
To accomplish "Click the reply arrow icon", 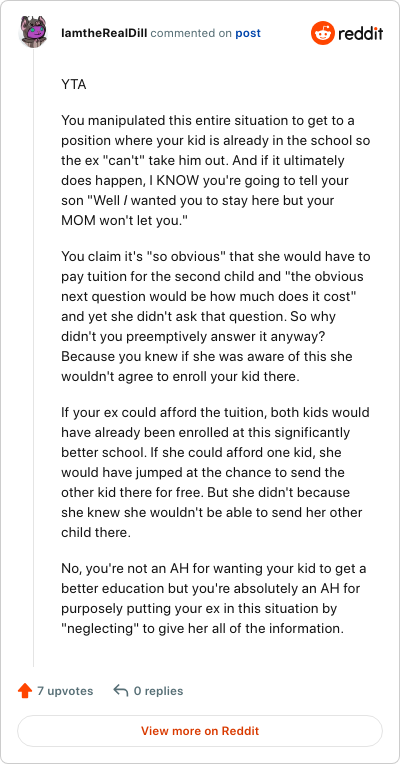I will (x=120, y=690).
